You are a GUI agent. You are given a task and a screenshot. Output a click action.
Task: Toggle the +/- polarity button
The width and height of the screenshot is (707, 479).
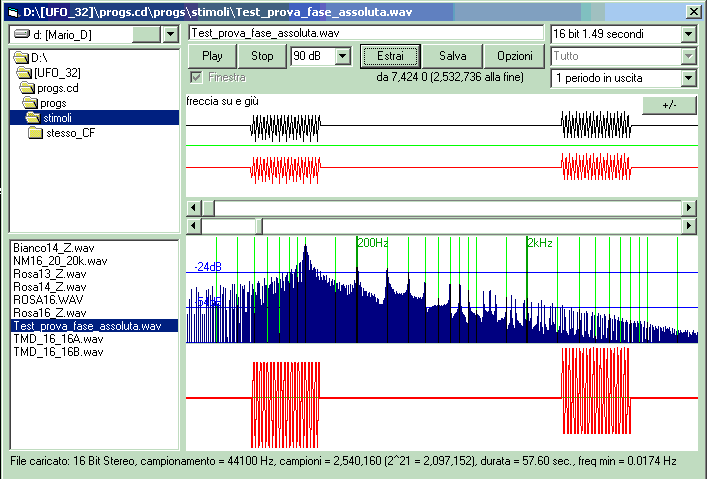pos(669,106)
